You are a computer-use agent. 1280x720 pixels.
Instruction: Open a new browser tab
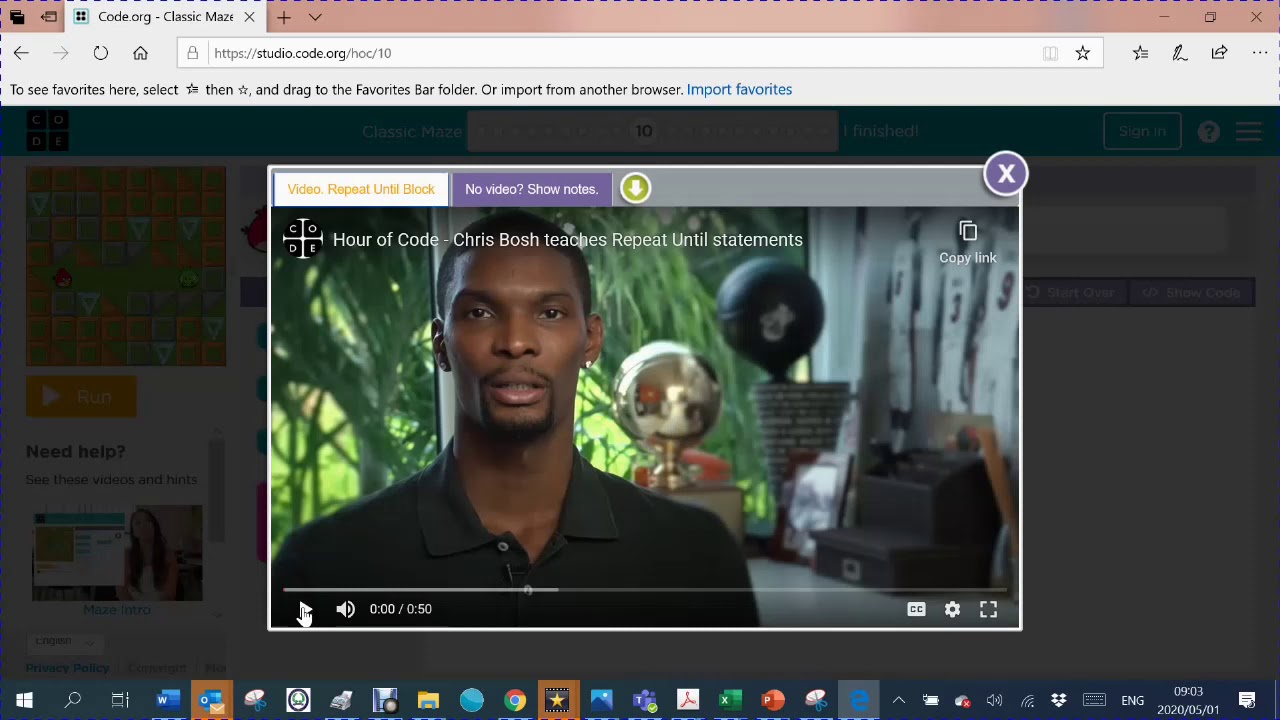point(284,17)
